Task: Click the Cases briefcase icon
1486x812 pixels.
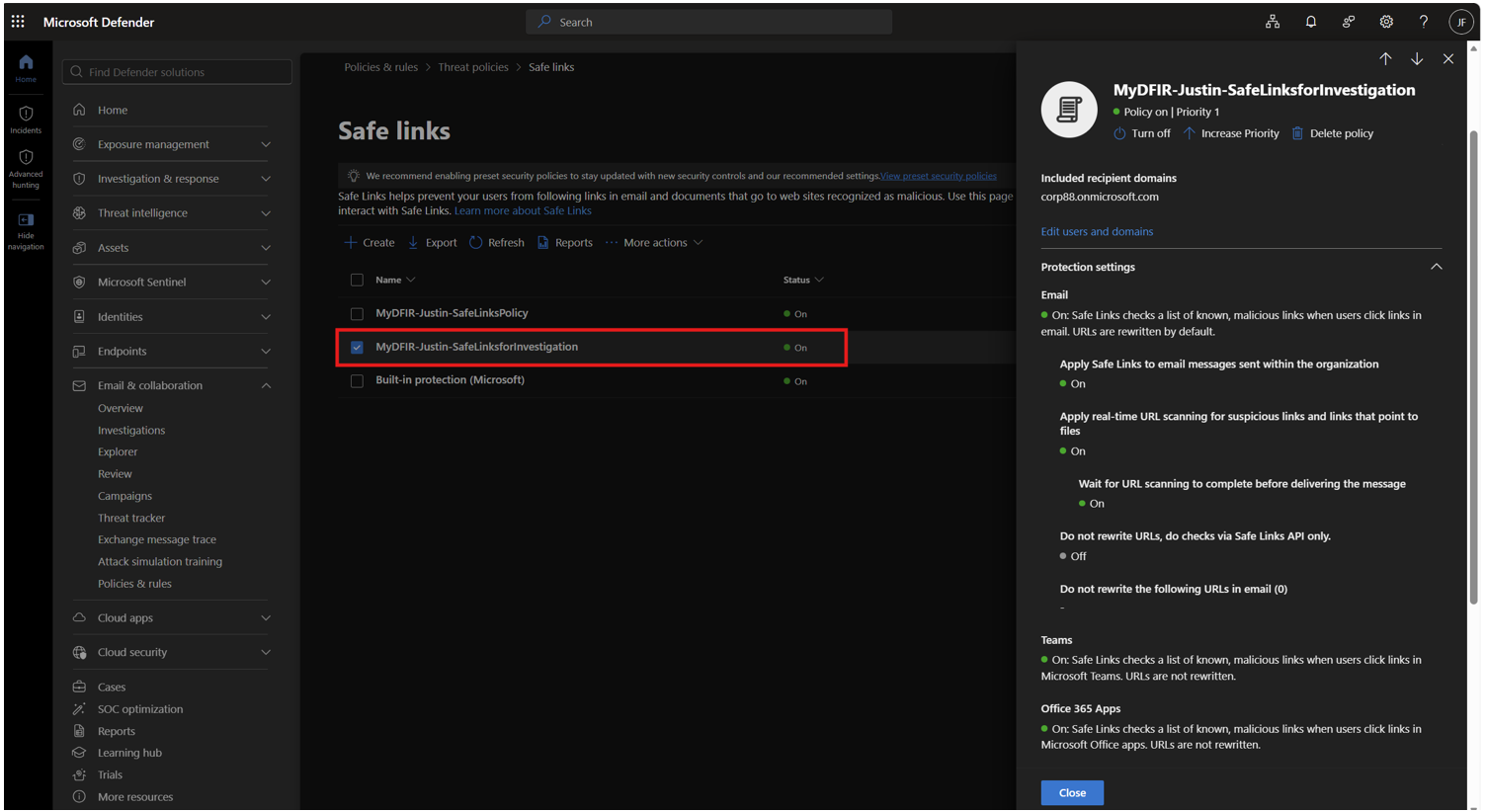Action: click(79, 687)
